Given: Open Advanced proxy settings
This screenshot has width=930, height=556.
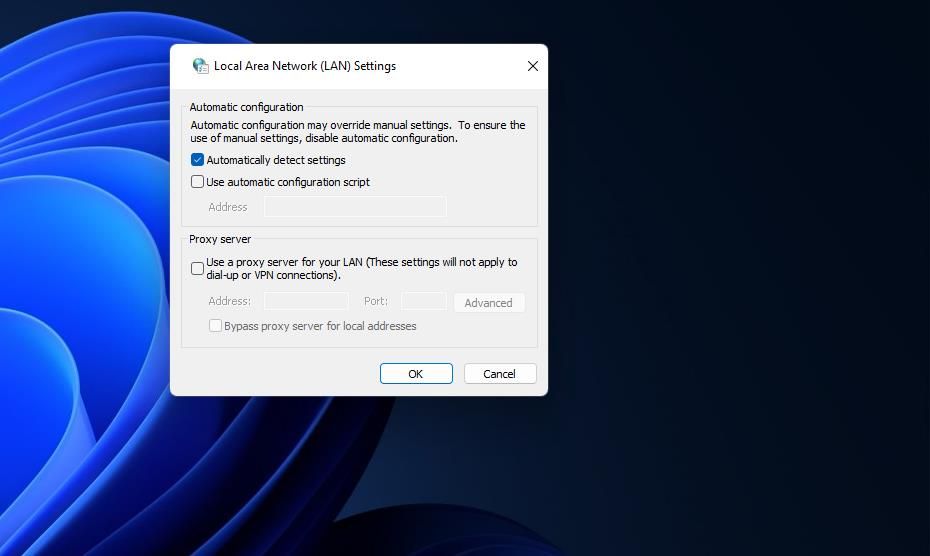Looking at the screenshot, I should (489, 303).
